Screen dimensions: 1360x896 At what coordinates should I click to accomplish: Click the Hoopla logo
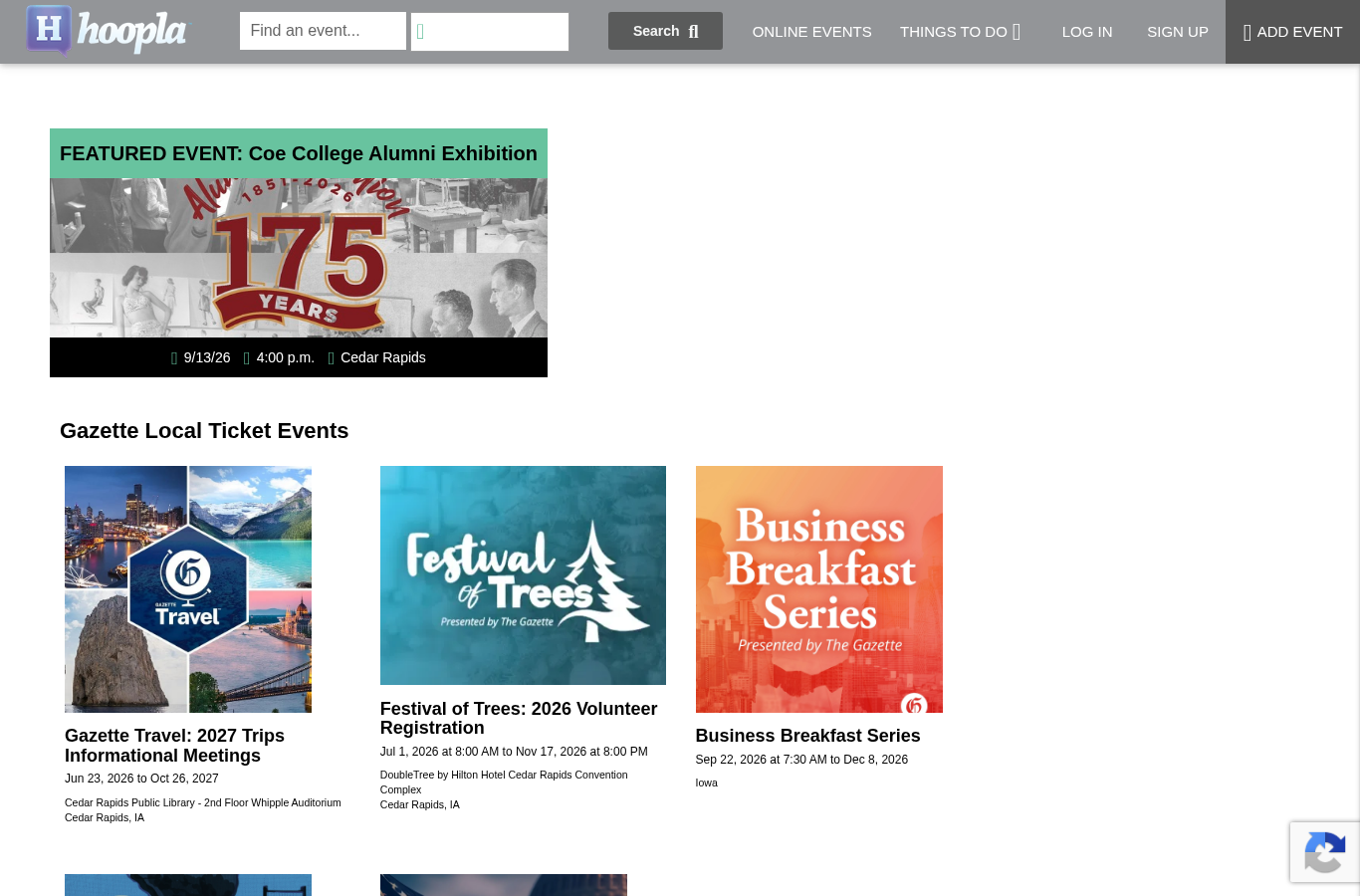[x=106, y=30]
